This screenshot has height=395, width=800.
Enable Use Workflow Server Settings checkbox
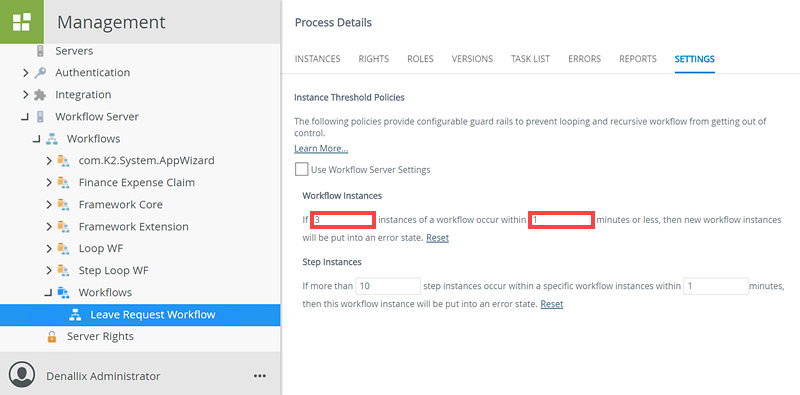tap(302, 169)
